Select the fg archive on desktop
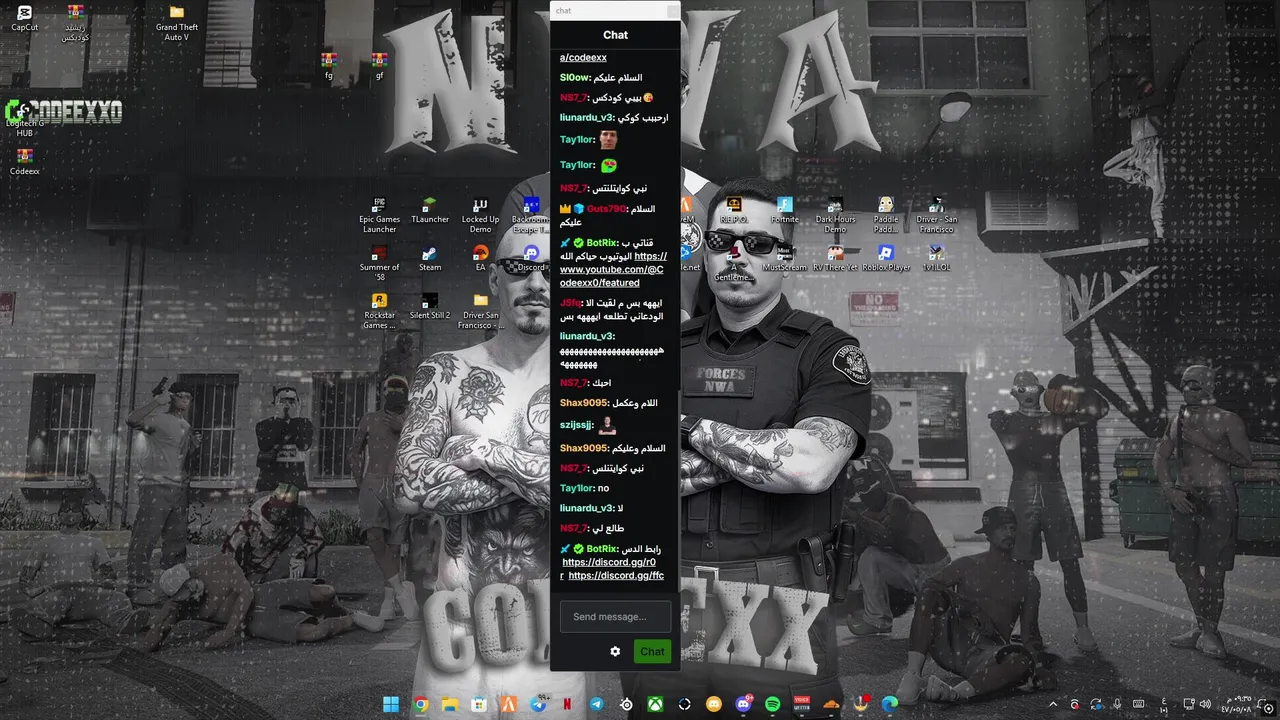 (329, 66)
